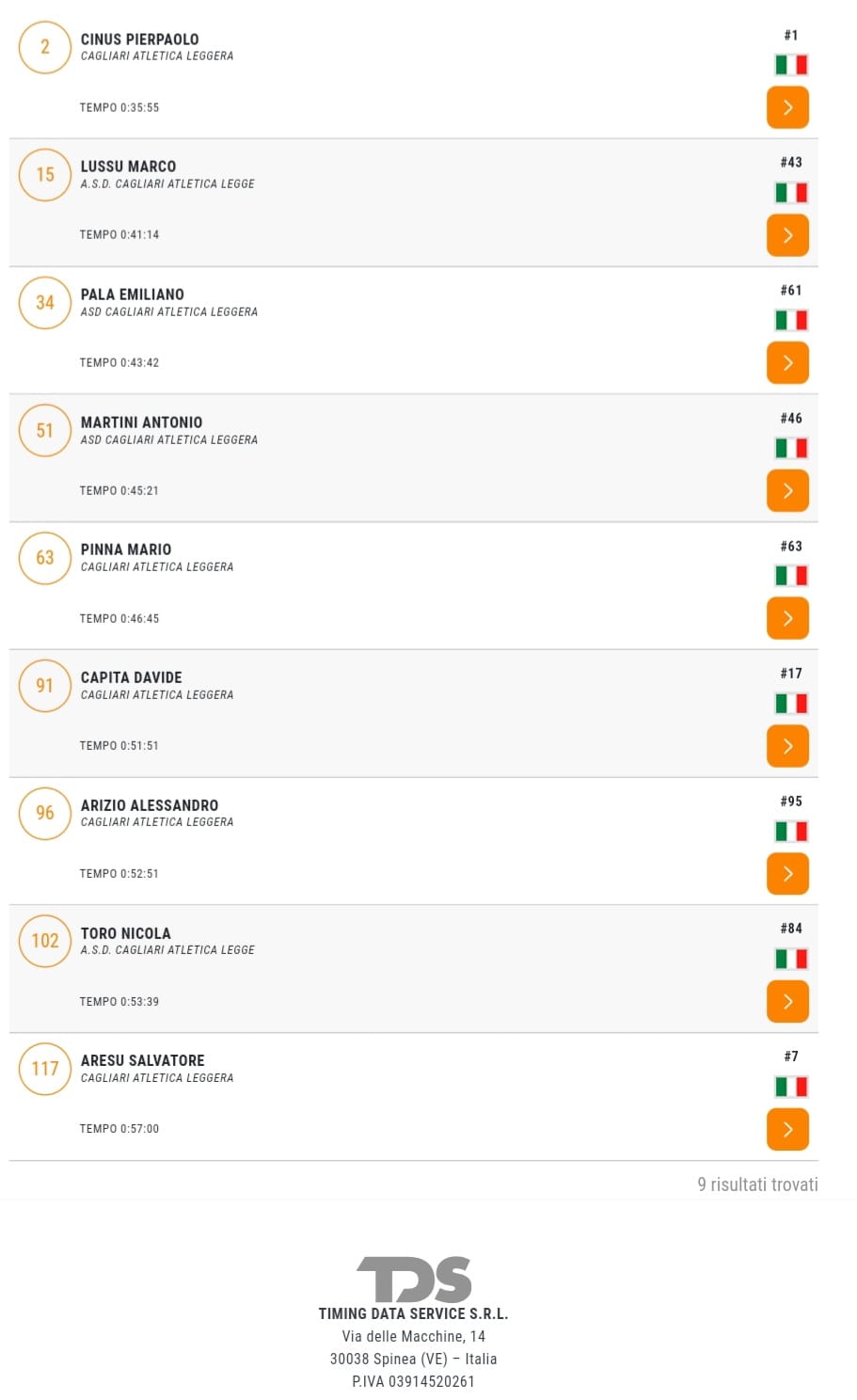Click bib number #84 label
Screen dimensions: 857x1400
coord(791,929)
